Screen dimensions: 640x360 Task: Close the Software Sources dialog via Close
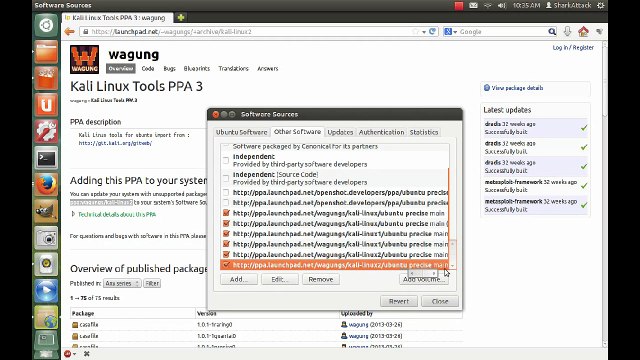(x=440, y=301)
